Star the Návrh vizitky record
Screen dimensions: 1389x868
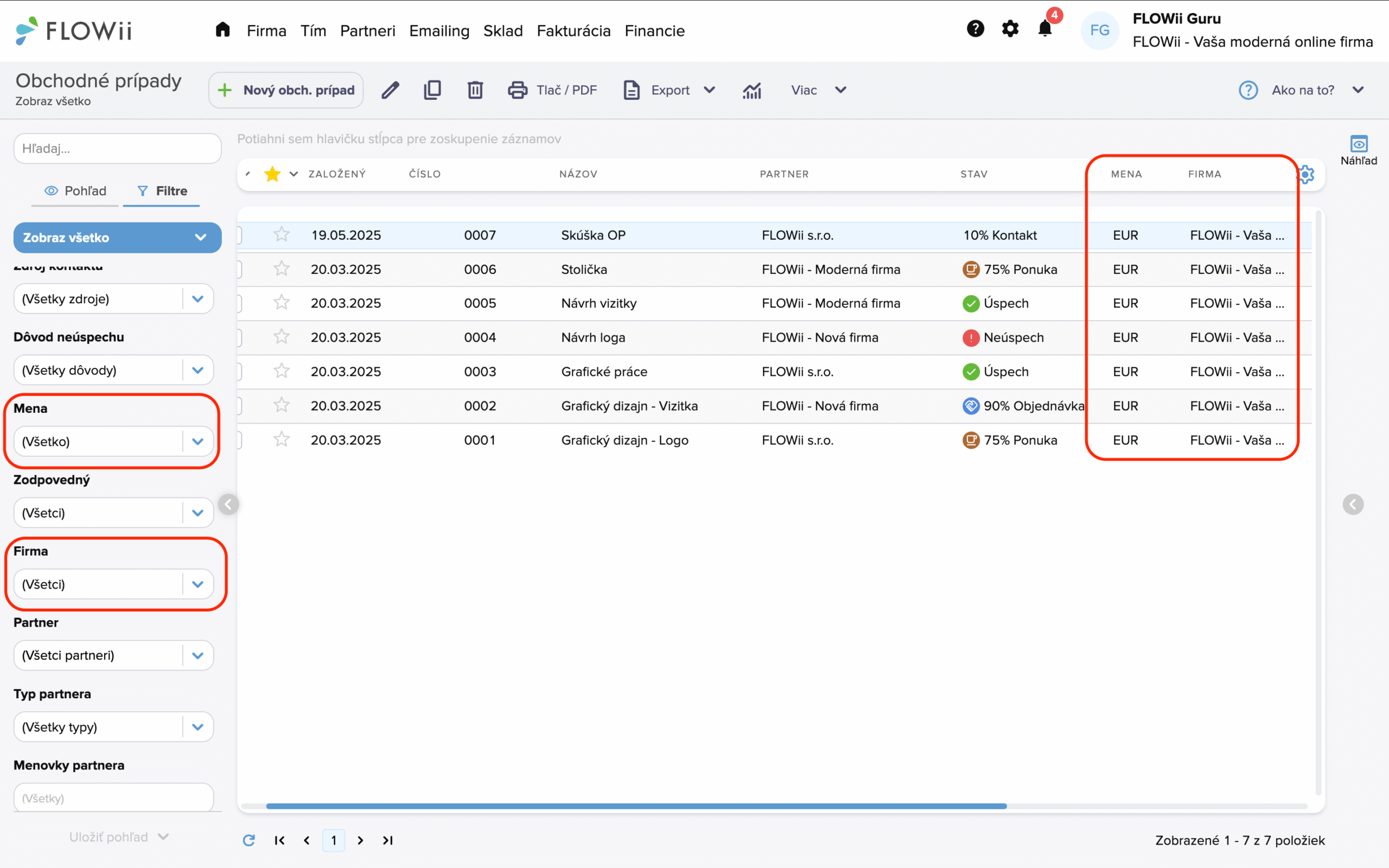coord(281,303)
